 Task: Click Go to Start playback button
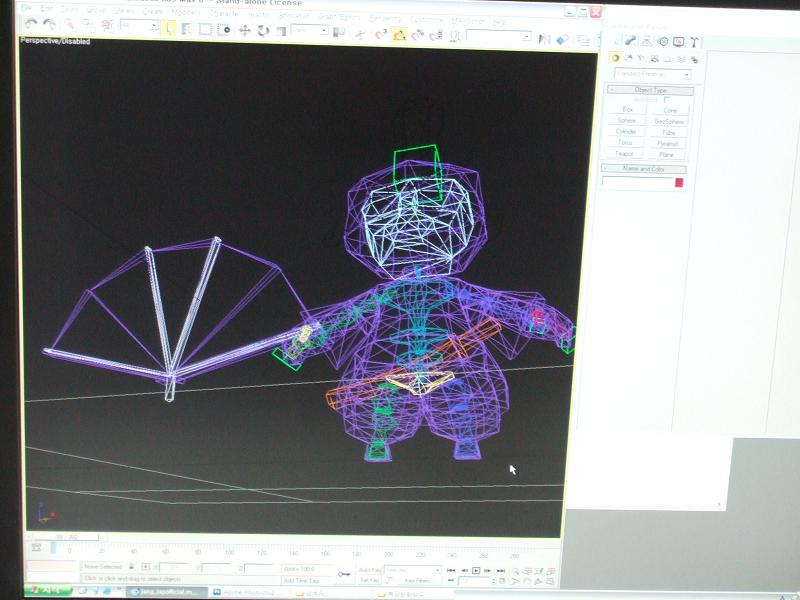click(x=451, y=570)
